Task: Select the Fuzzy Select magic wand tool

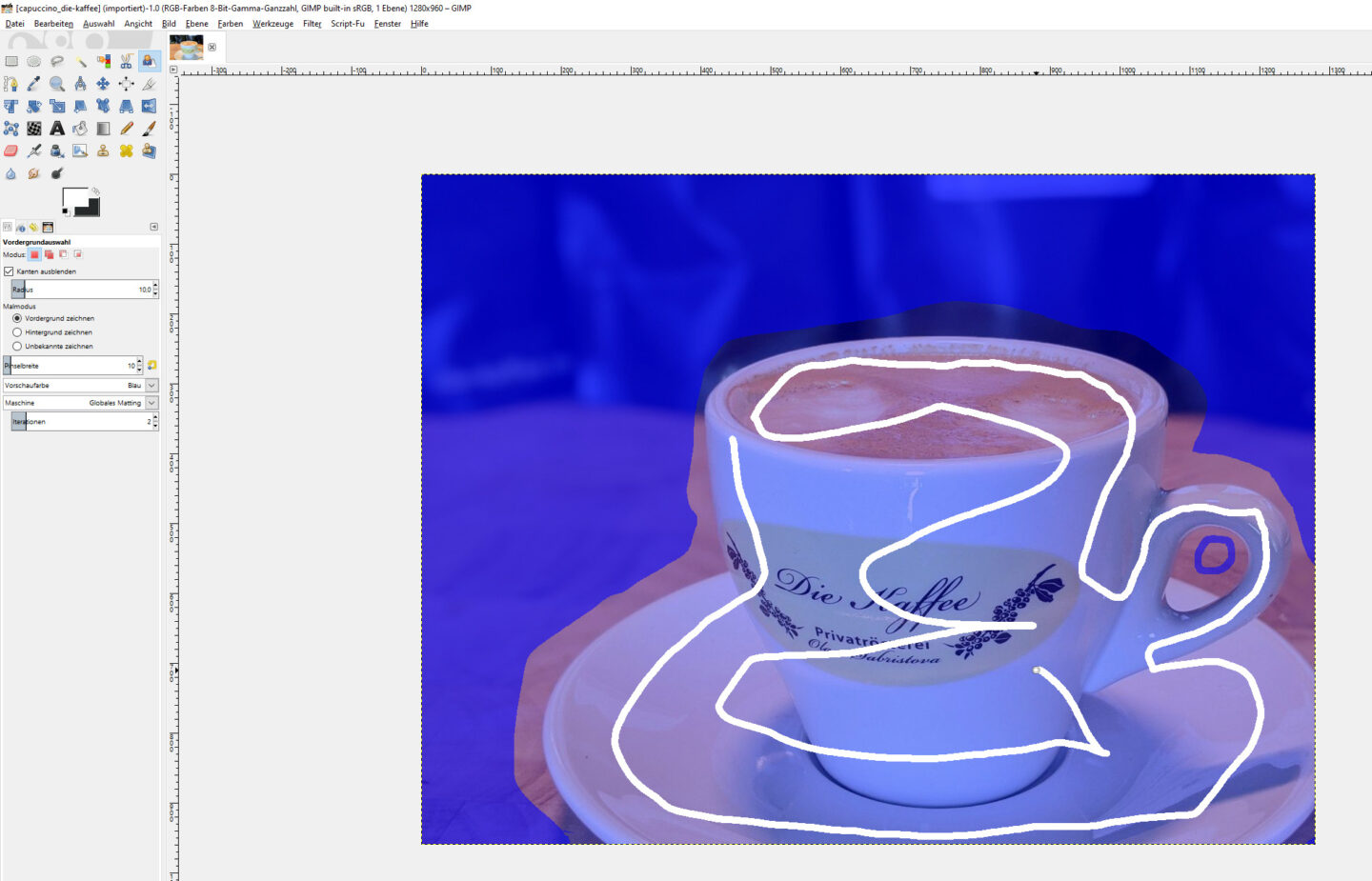Action: click(80, 61)
